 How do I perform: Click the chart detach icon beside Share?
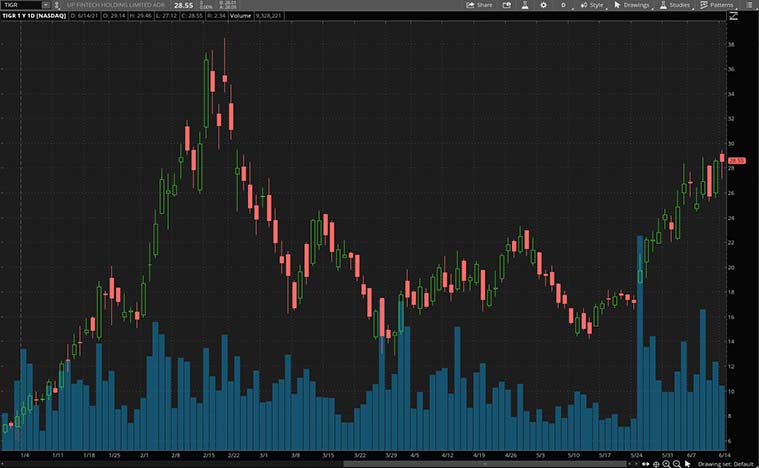tap(506, 5)
